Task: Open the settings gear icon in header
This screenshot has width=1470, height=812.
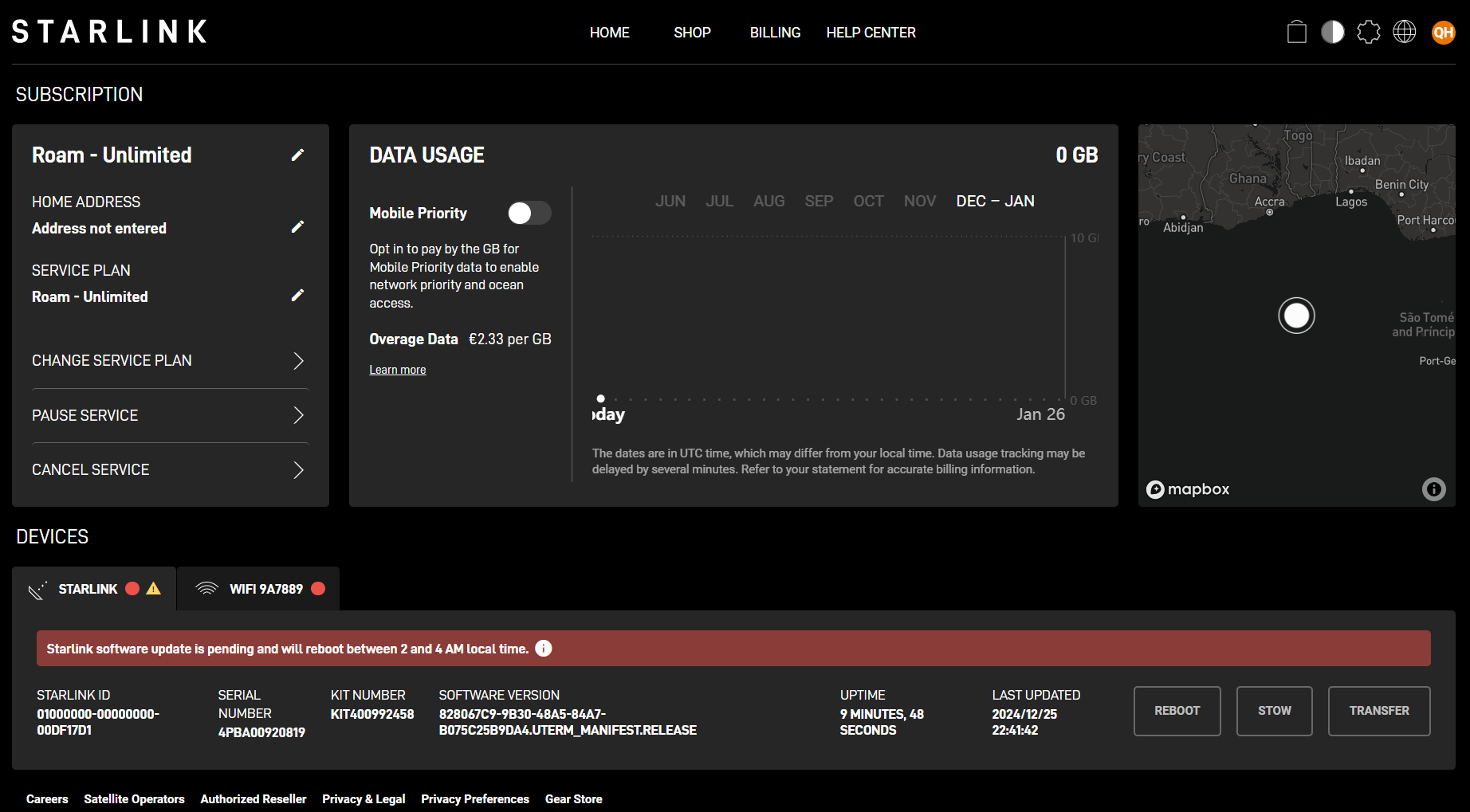Action: 1369,32
